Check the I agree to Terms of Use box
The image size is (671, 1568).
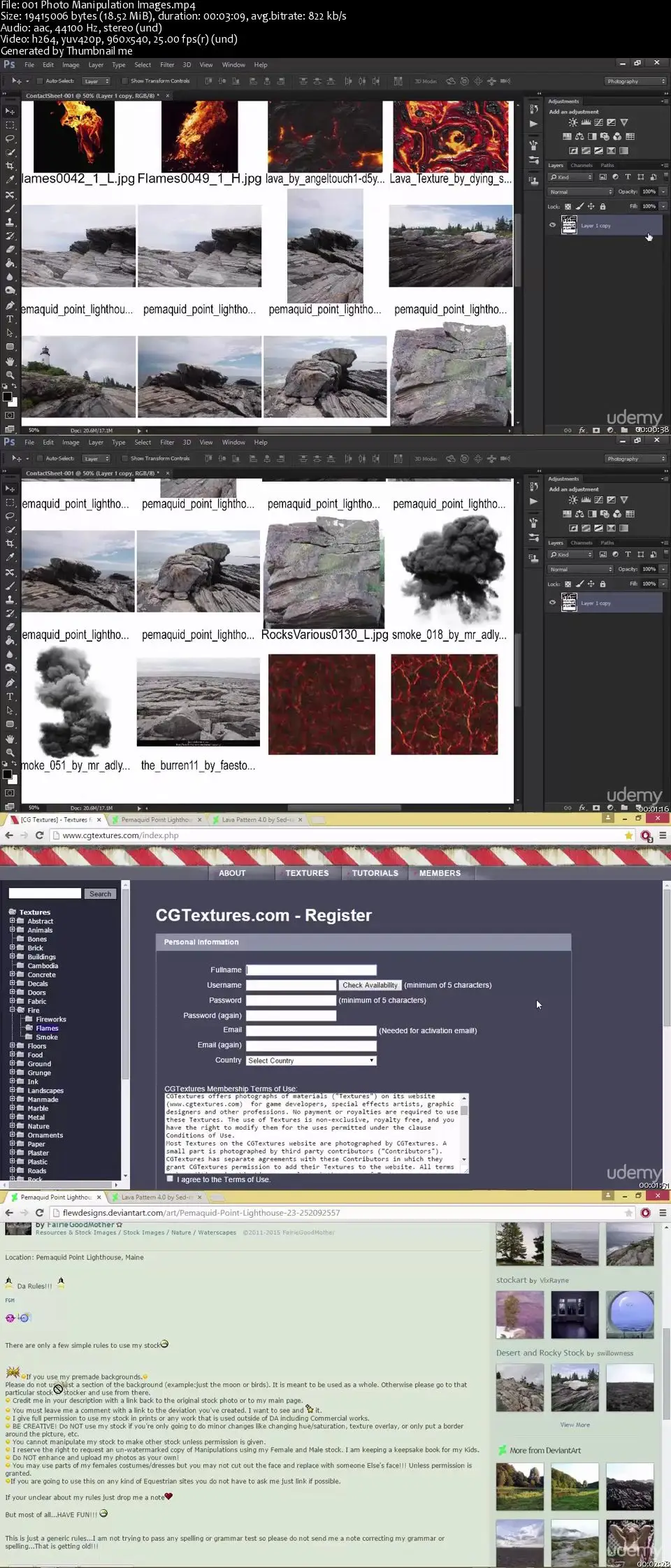coord(170,1179)
